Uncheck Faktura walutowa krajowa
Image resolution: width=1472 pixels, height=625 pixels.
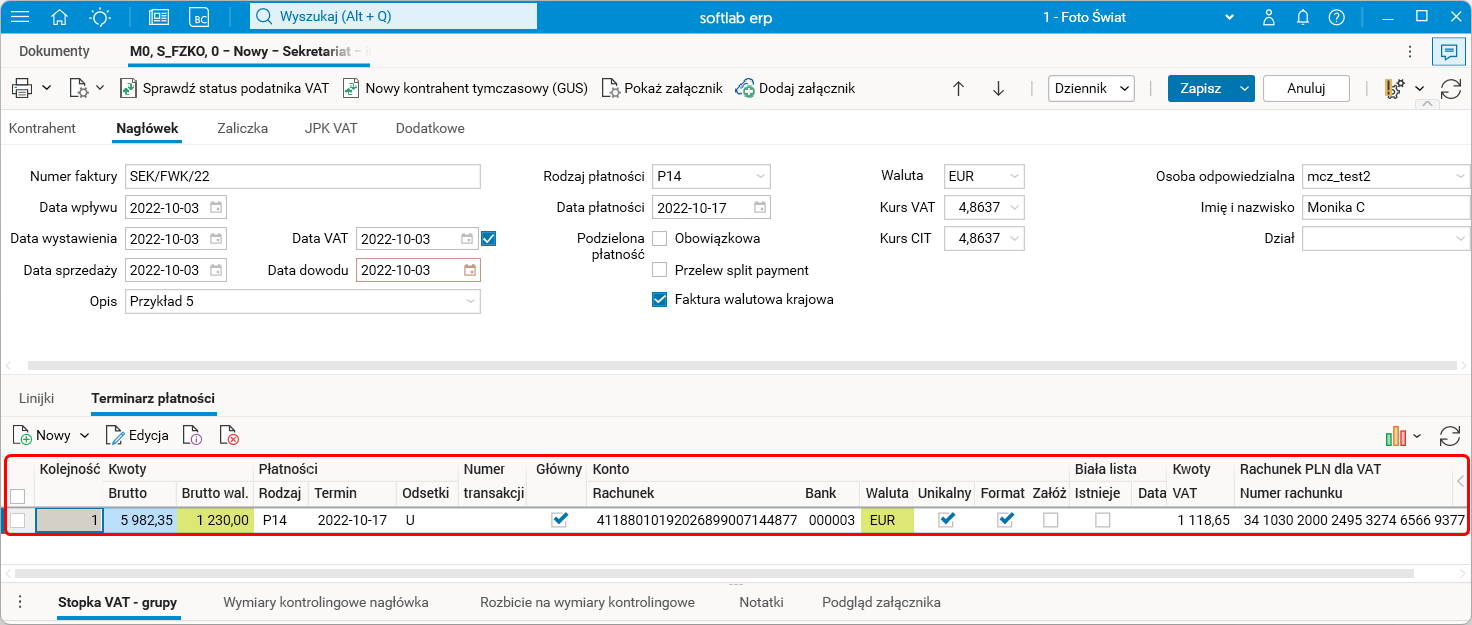click(x=660, y=299)
